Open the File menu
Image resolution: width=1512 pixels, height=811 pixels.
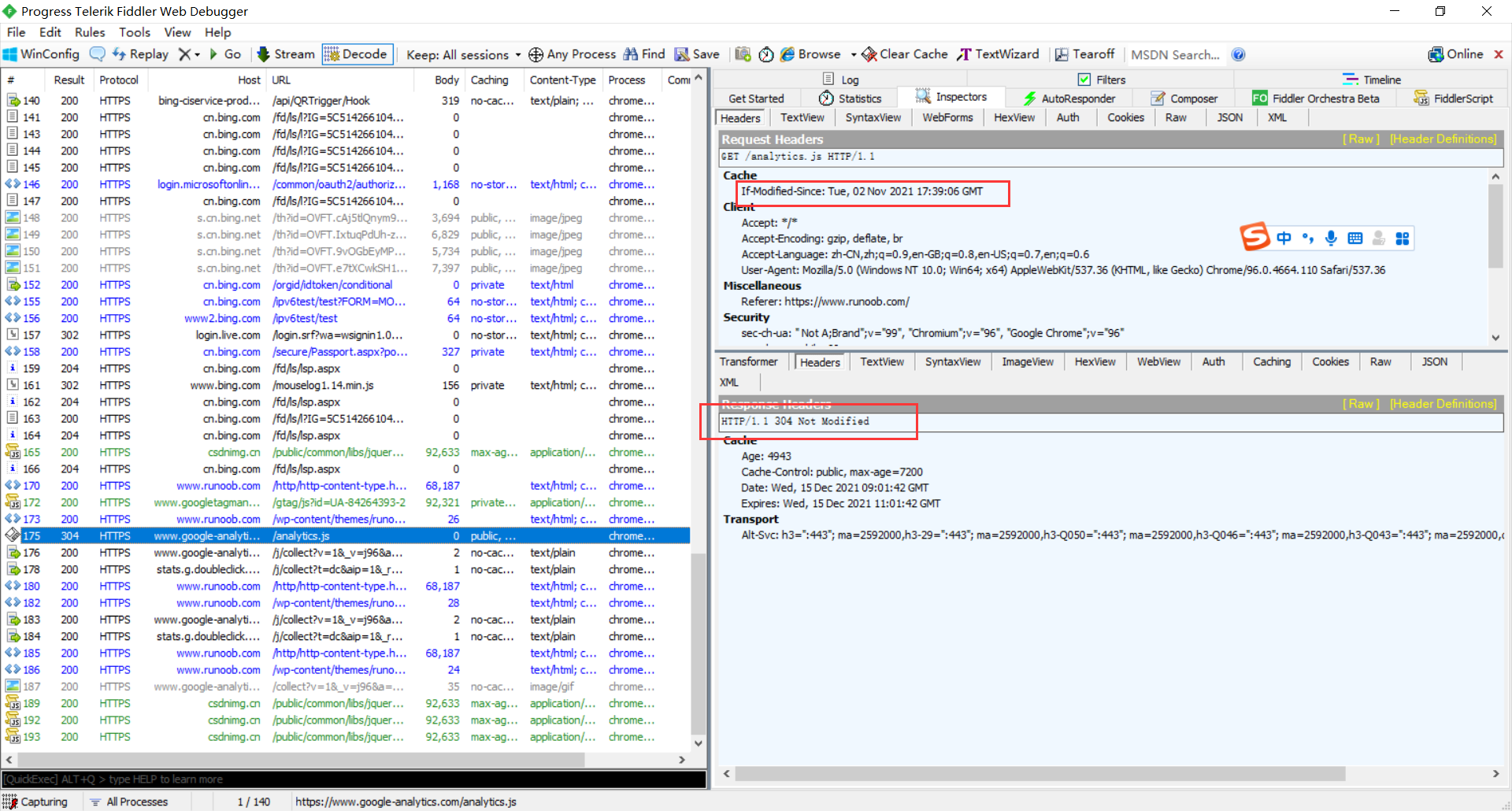pyautogui.click(x=16, y=32)
